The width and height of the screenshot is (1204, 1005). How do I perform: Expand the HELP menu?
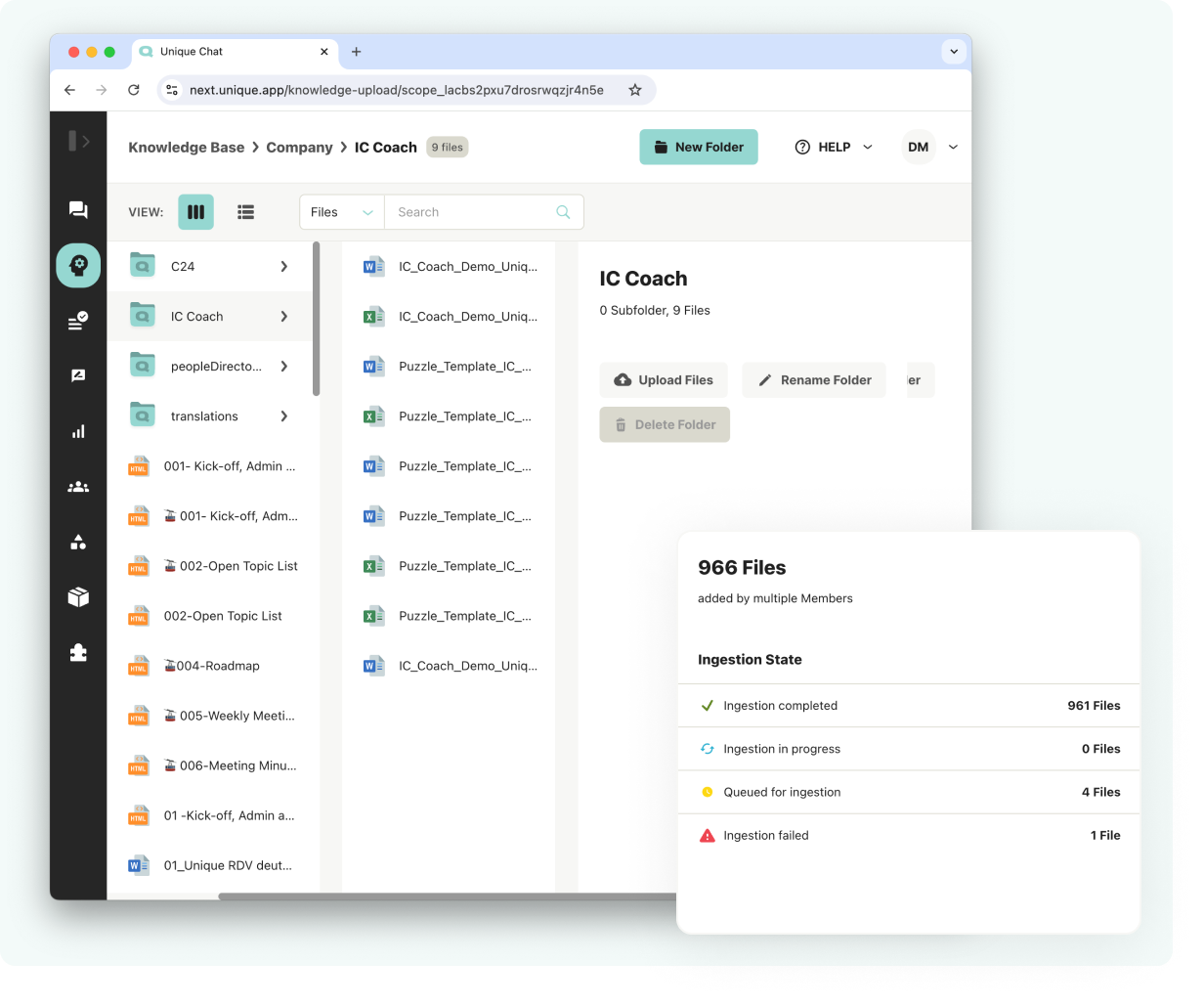pyautogui.click(x=834, y=148)
